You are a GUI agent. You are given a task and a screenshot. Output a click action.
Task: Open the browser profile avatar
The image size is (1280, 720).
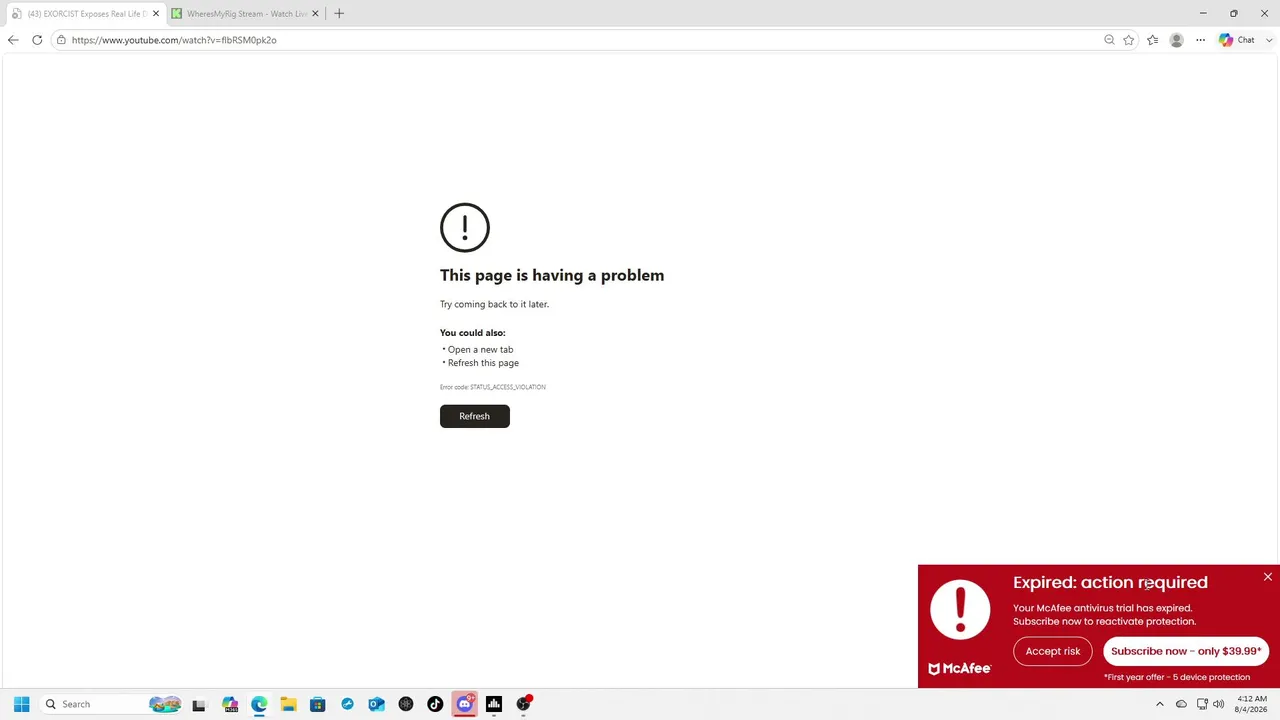1177,40
